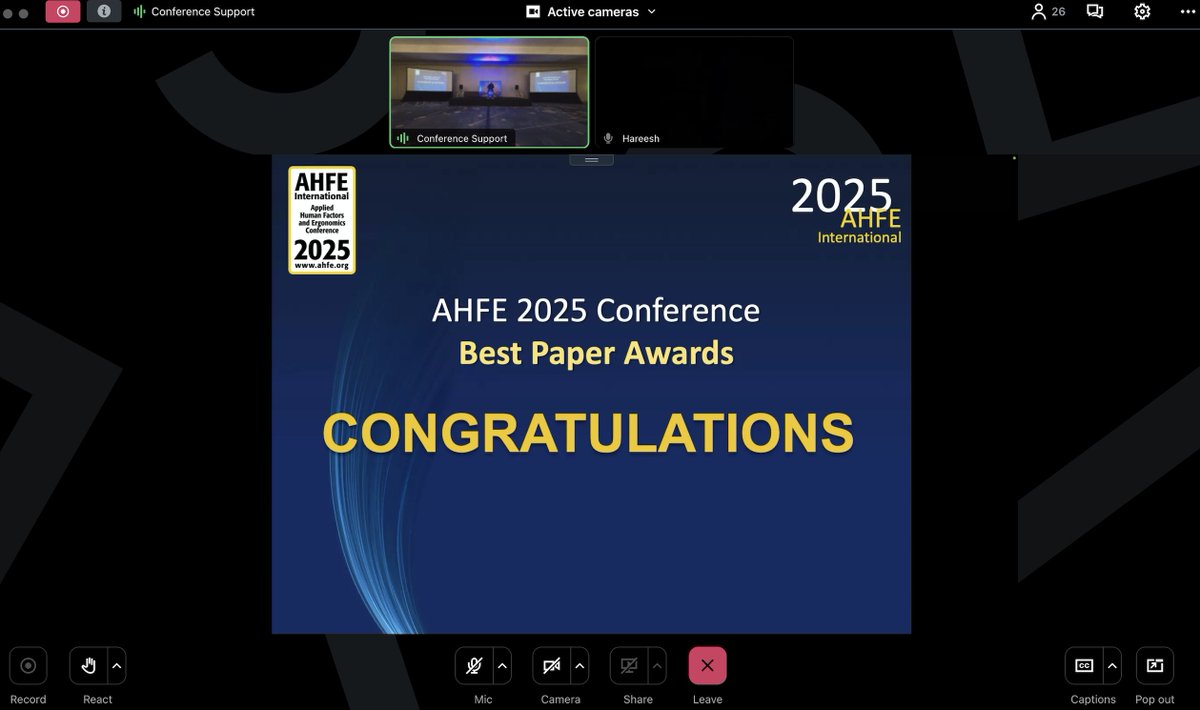Select the Conference Support camera thumbnail
Viewport: 1200px width, 710px height.
click(x=489, y=92)
